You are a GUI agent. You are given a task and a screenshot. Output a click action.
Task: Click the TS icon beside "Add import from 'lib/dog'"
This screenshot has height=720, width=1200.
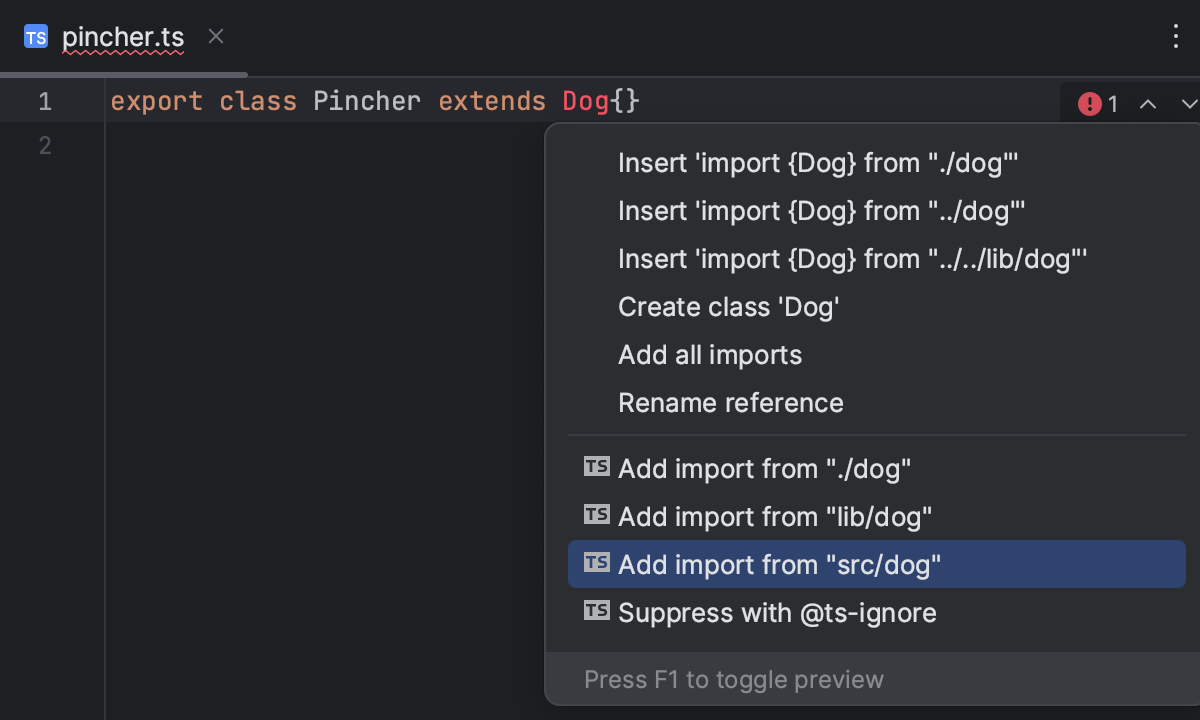(x=596, y=514)
